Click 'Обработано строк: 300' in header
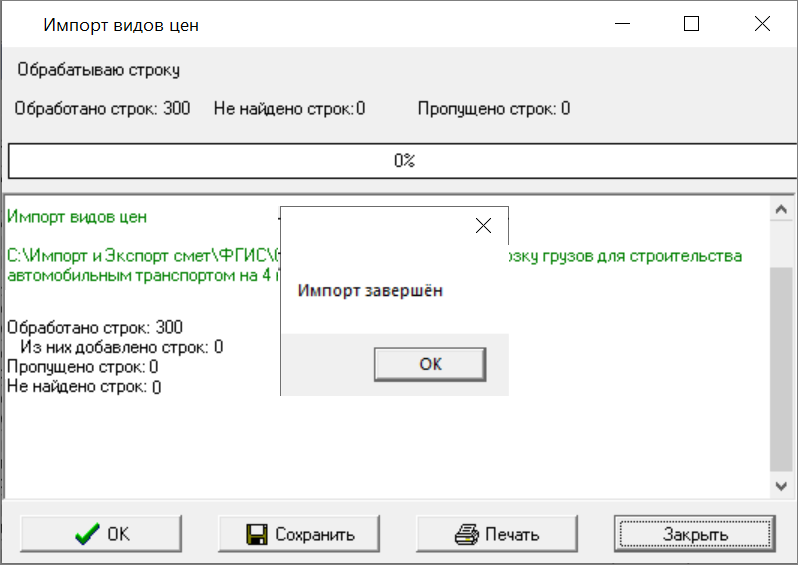The image size is (798, 565). click(102, 108)
